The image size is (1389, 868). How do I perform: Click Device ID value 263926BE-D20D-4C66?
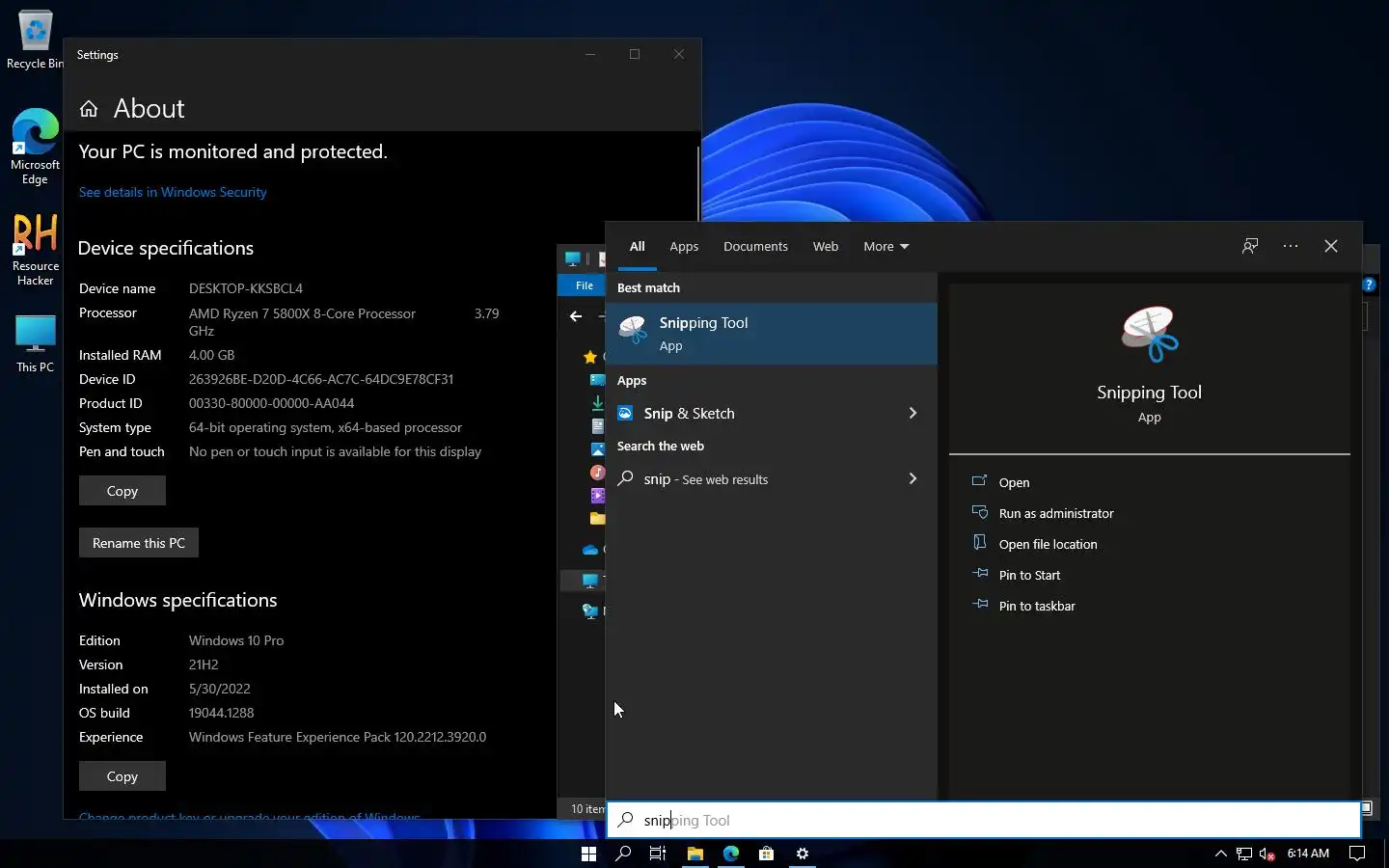(321, 379)
